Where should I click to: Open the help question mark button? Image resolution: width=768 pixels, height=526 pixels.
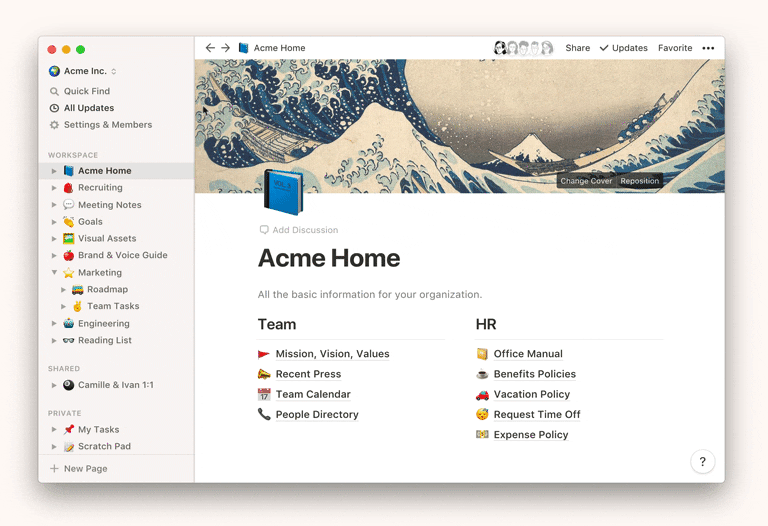(x=702, y=461)
